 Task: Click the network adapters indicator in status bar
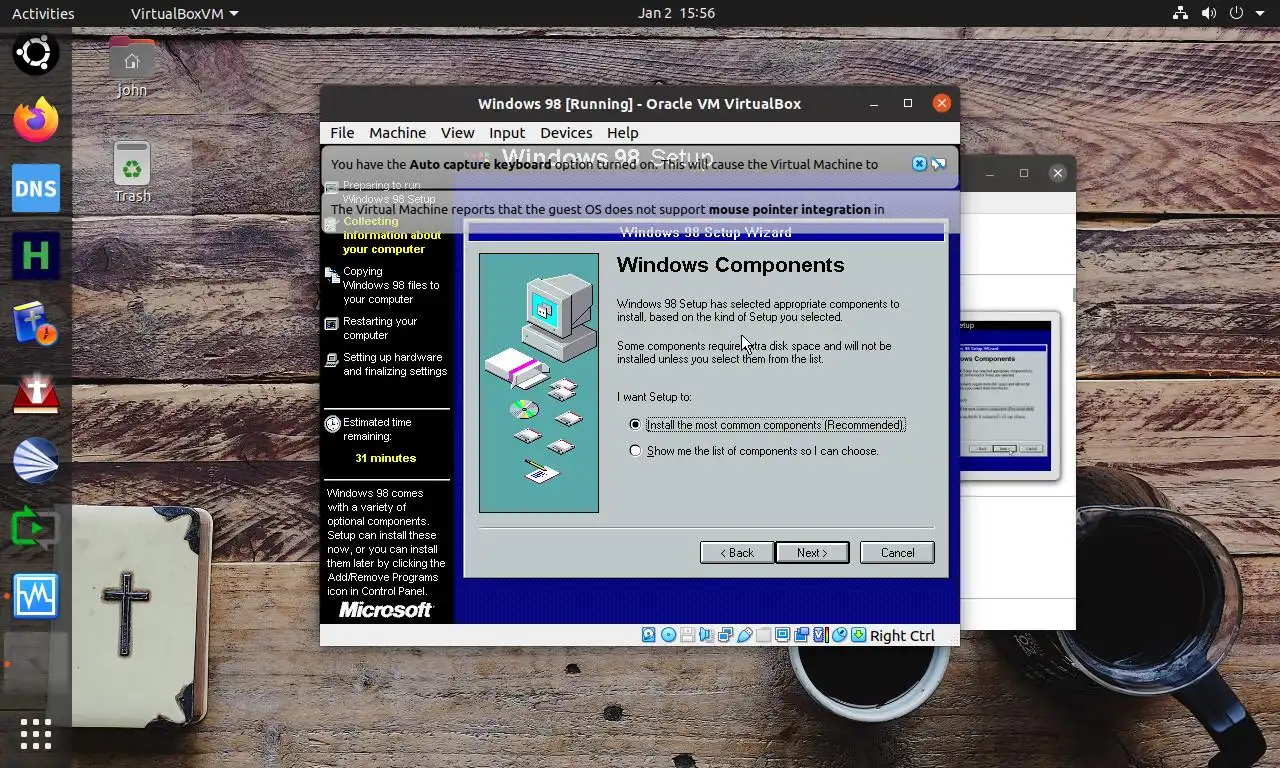coord(725,635)
